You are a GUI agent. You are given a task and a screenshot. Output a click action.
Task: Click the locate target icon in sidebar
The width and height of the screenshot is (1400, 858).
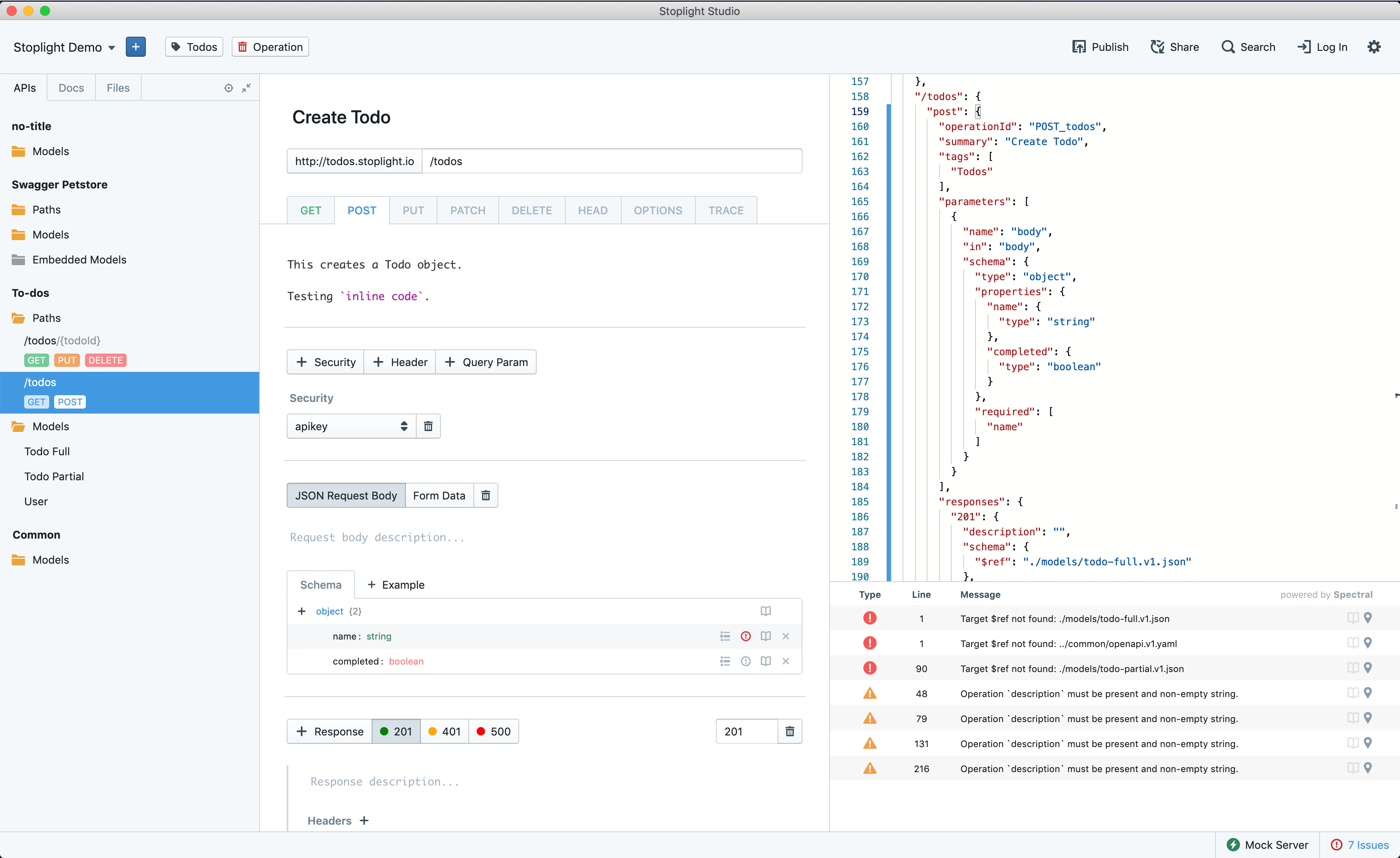[228, 88]
